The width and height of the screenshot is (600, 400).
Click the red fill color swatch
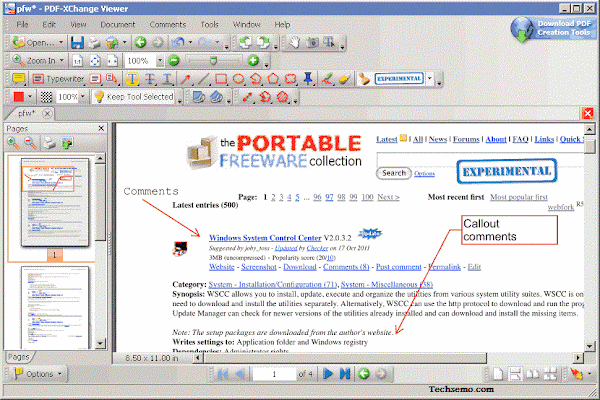point(19,97)
